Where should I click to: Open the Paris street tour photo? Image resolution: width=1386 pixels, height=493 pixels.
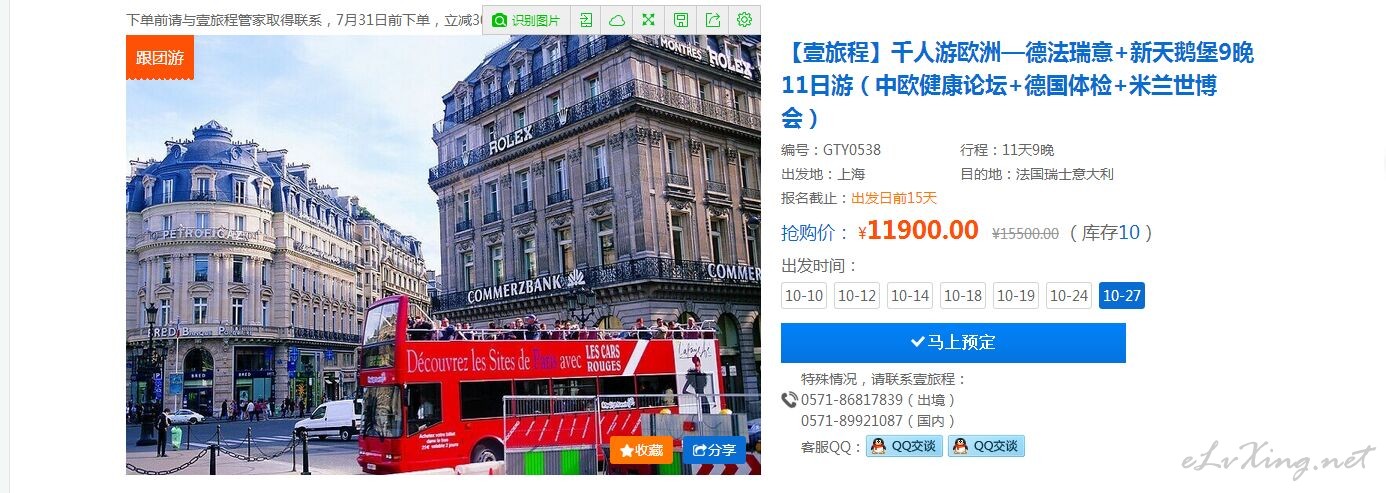[443, 254]
